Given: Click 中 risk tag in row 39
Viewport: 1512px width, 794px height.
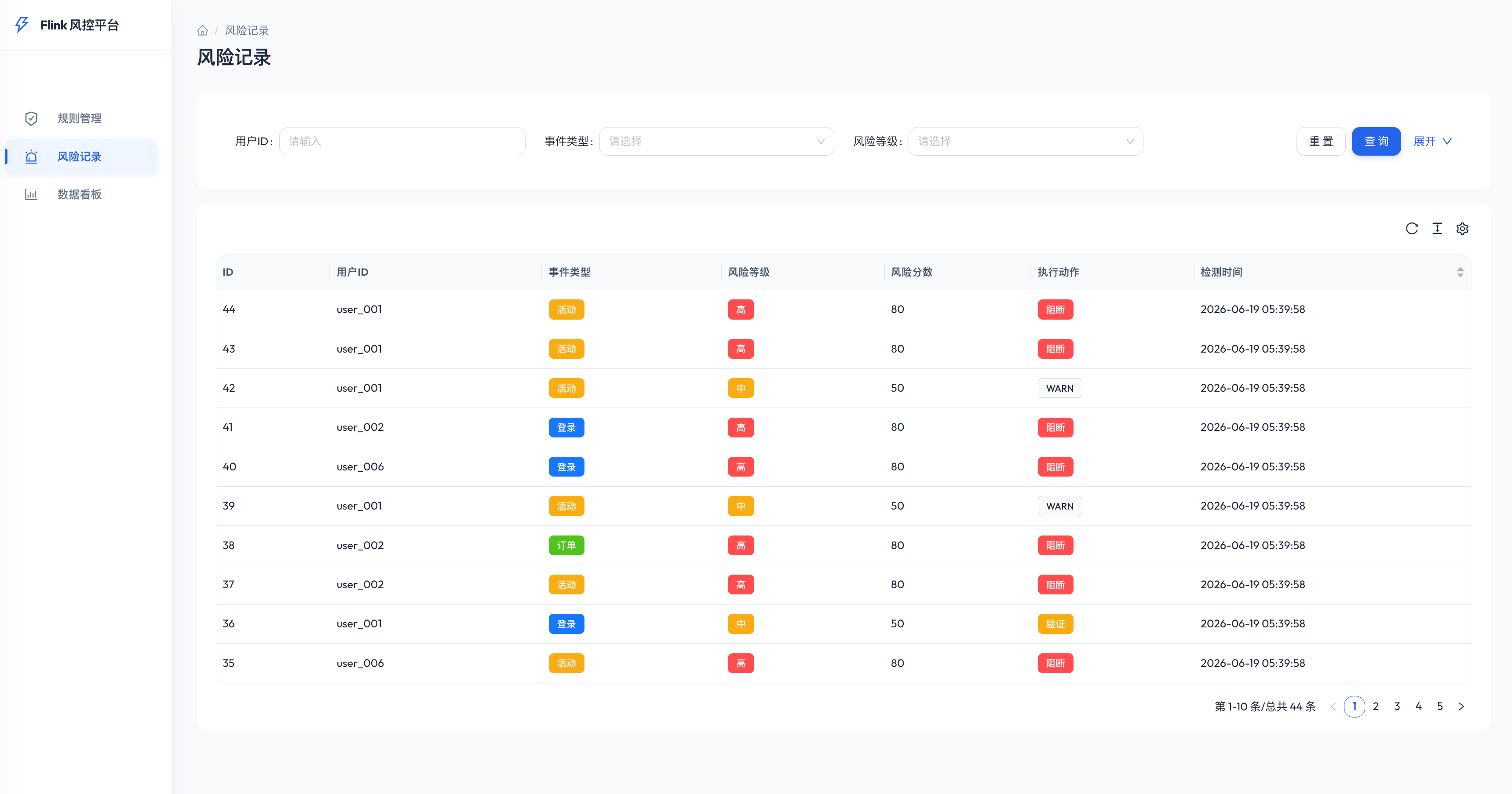Looking at the screenshot, I should 741,506.
